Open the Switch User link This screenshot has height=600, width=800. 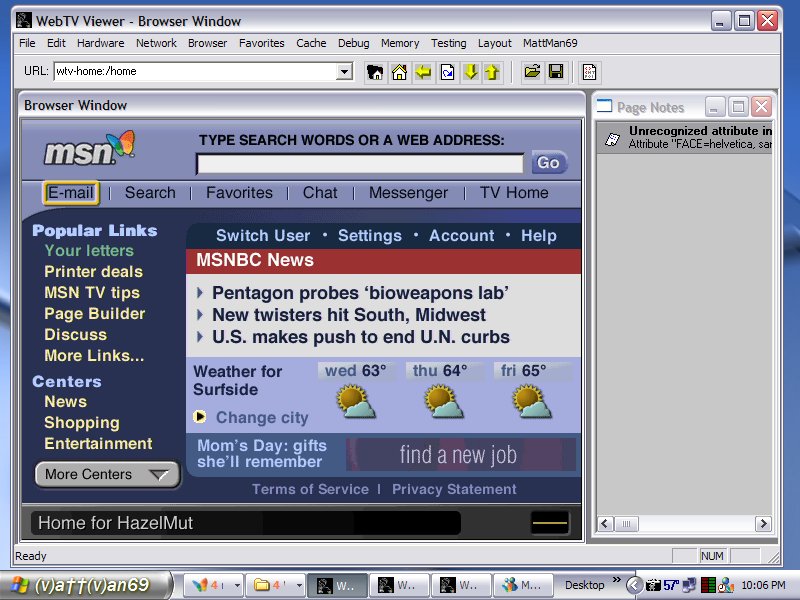coord(263,236)
